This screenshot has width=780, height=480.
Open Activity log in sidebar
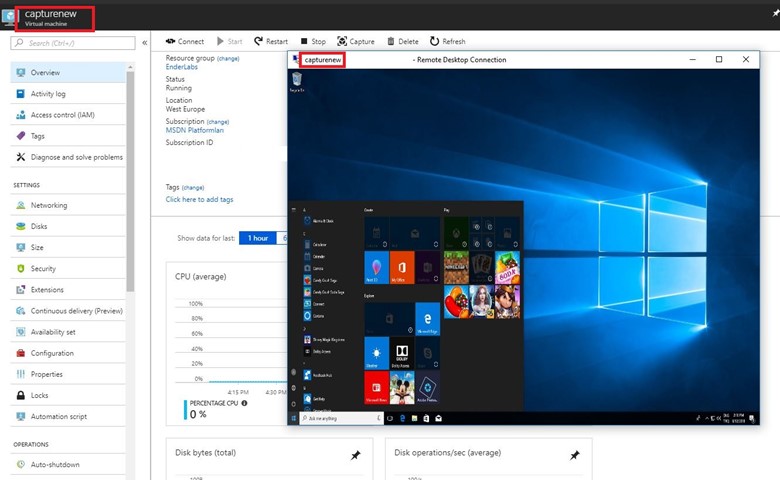(47, 94)
